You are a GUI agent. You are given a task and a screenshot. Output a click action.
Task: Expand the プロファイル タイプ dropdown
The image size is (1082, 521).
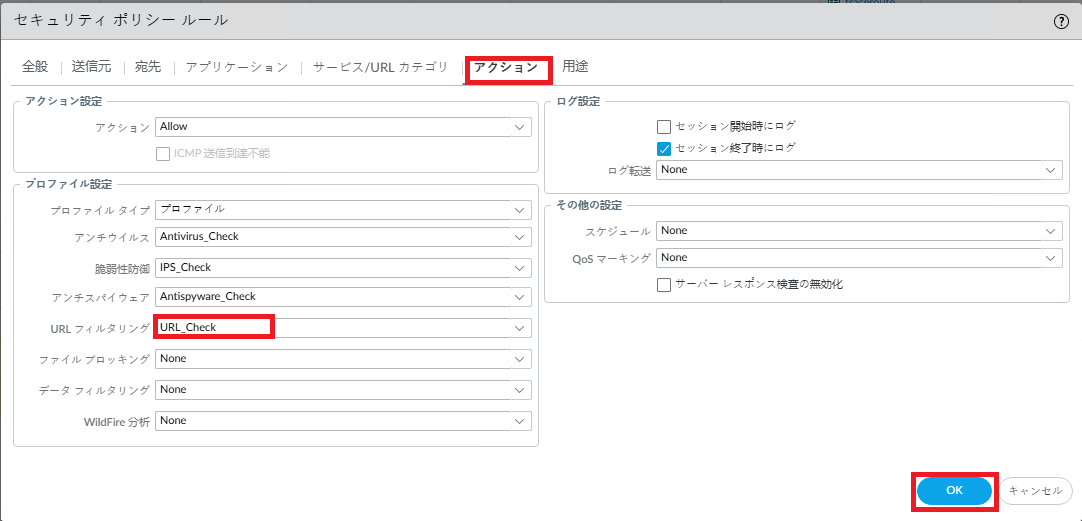pos(343,210)
